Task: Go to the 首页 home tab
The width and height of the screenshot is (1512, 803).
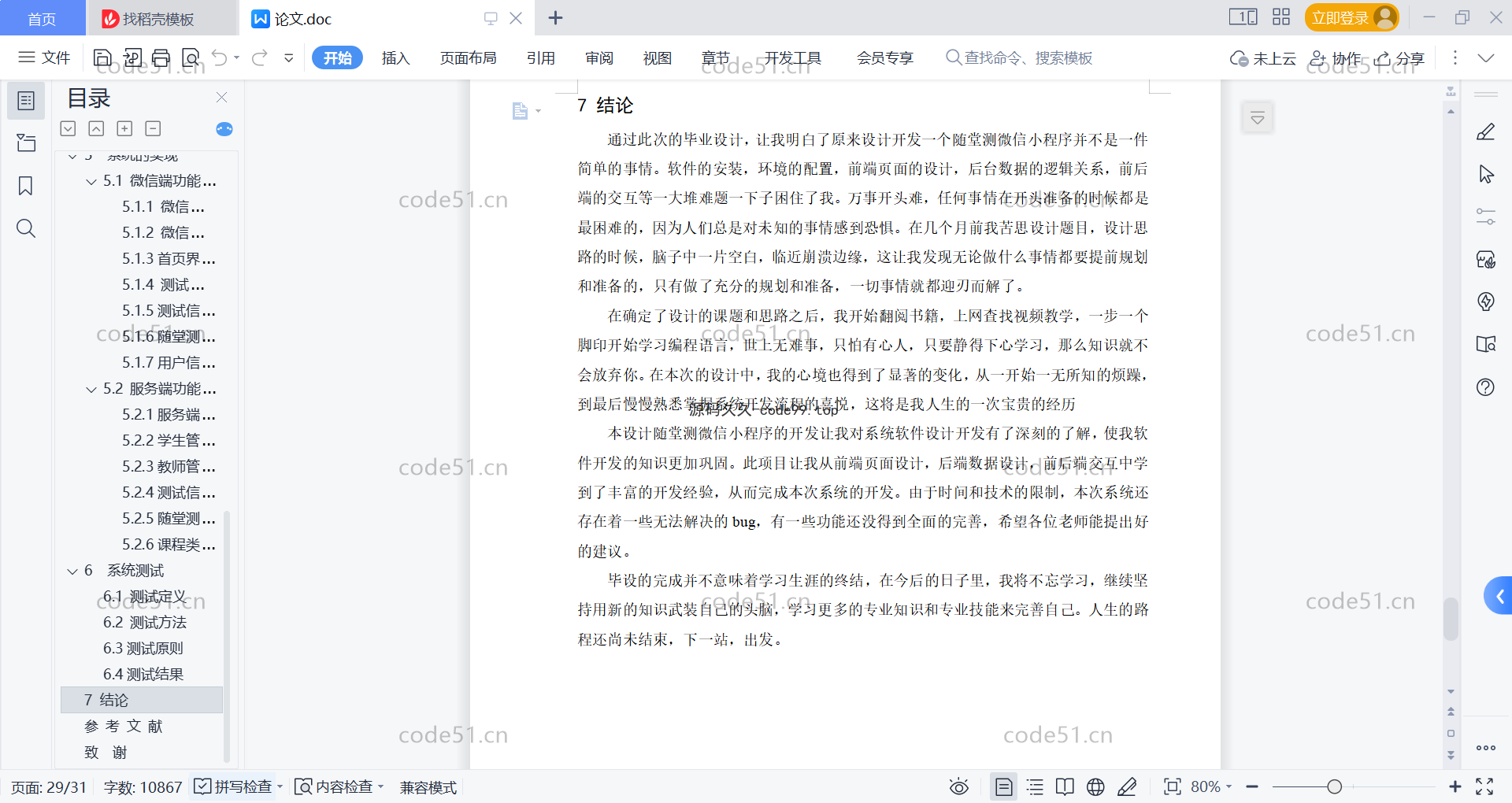Action: 43,18
